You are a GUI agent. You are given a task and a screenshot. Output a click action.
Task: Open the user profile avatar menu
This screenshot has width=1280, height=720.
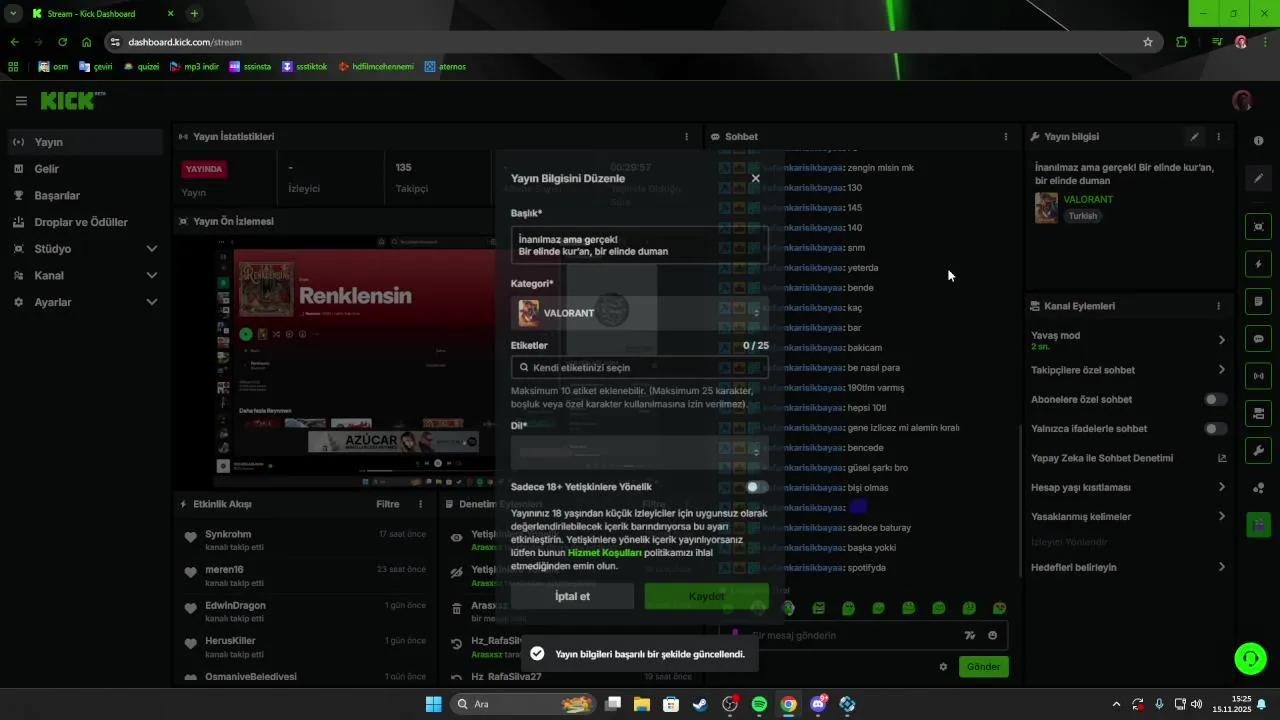pos(1242,101)
